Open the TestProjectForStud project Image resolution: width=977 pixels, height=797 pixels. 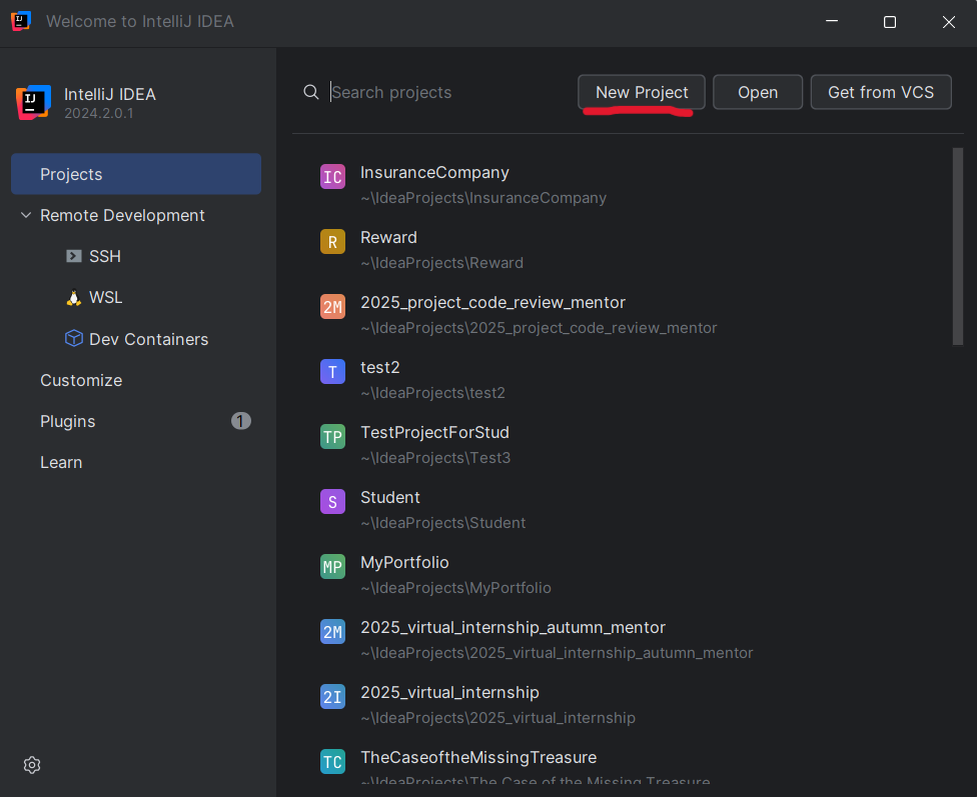point(434,432)
